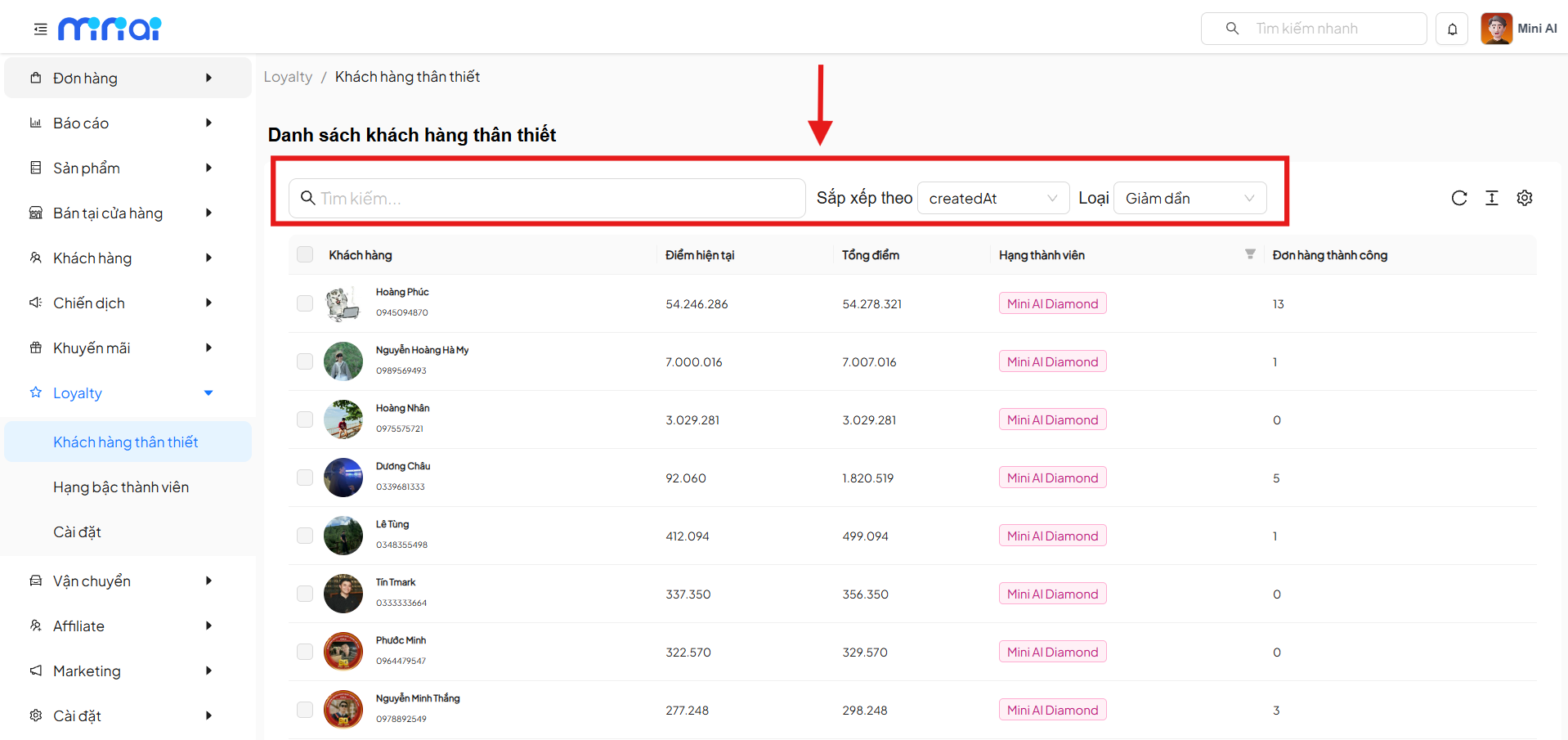Viewport: 1568px width, 740px height.
Task: Tick the select-all checkbox in table header
Action: (305, 254)
